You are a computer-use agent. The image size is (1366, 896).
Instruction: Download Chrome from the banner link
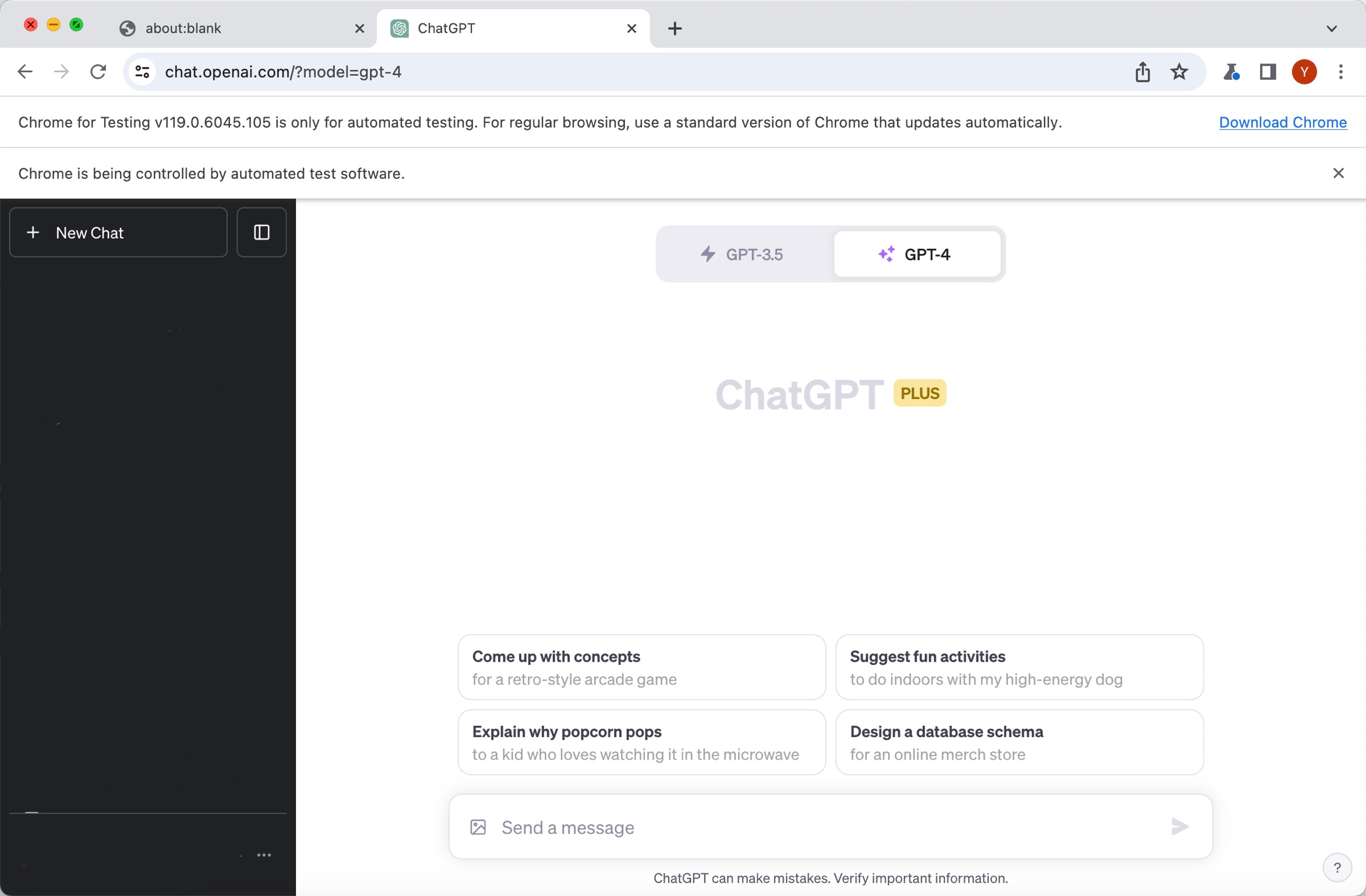click(1283, 121)
